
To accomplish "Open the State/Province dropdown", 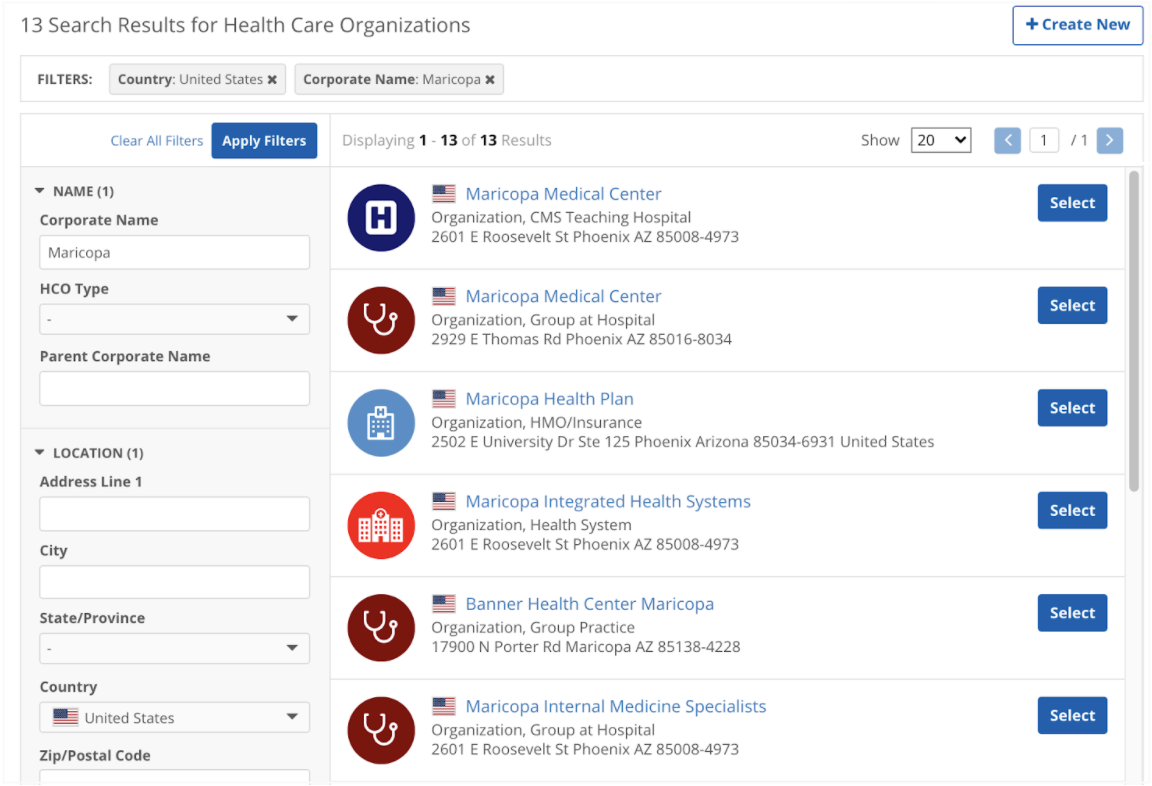I will 174,649.
